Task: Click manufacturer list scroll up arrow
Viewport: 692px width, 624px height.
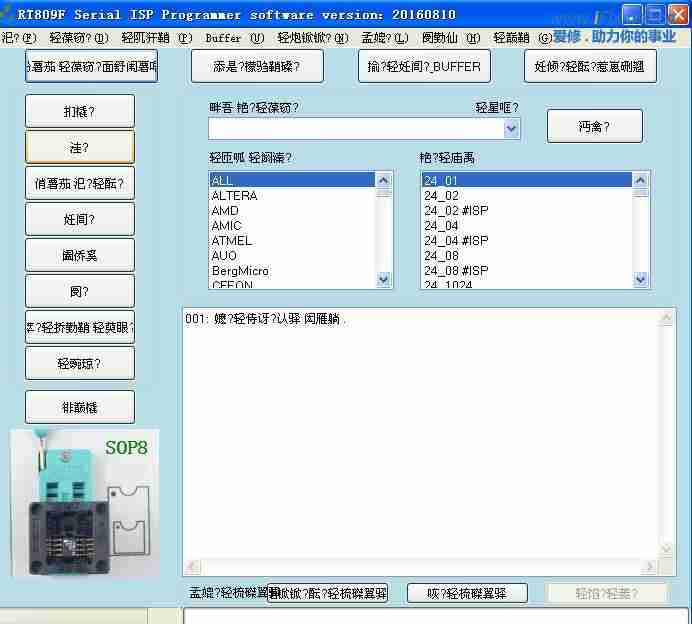Action: pyautogui.click(x=383, y=180)
